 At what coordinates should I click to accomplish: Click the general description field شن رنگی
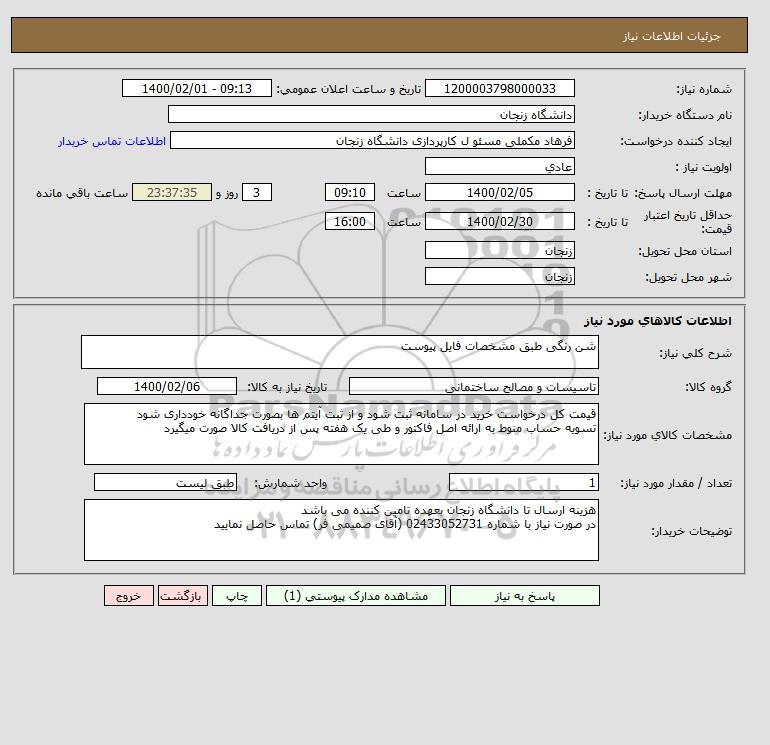(x=340, y=352)
